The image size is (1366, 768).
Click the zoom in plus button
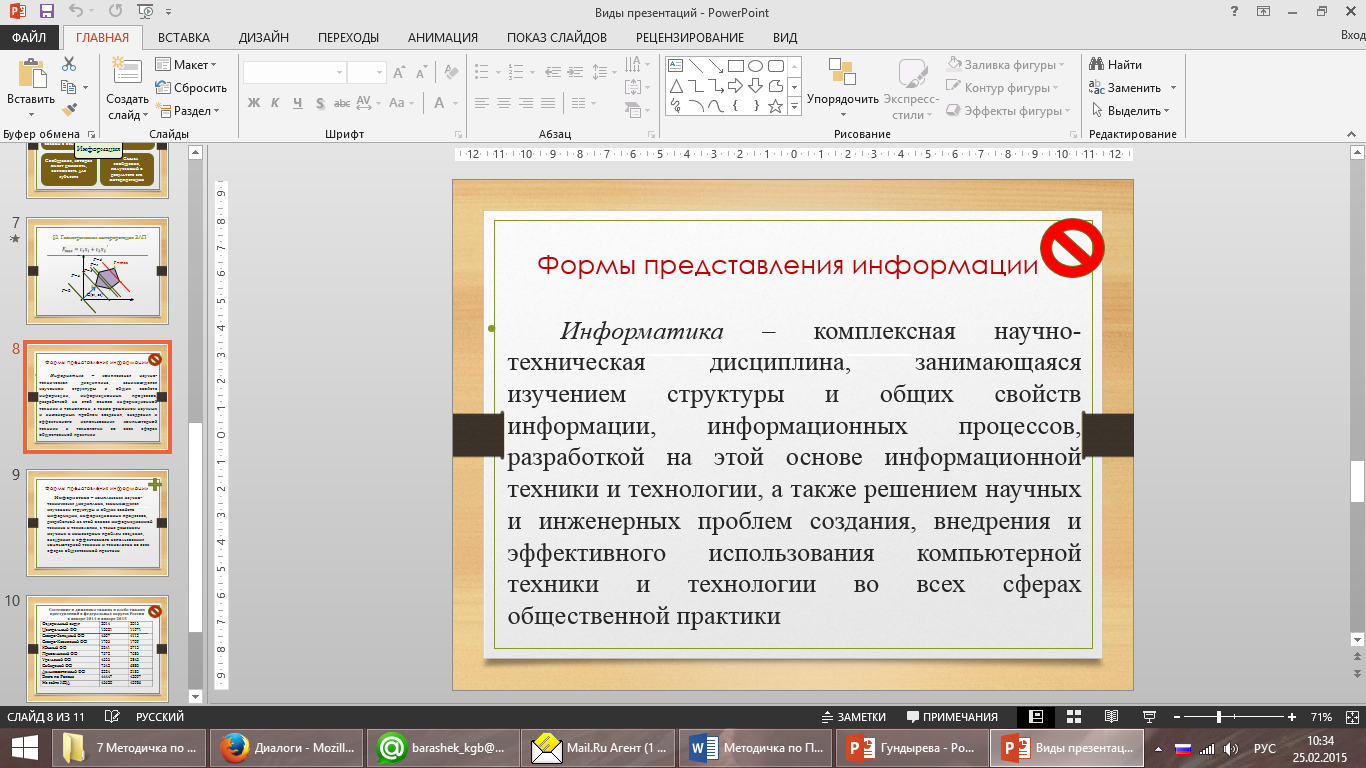[1293, 717]
